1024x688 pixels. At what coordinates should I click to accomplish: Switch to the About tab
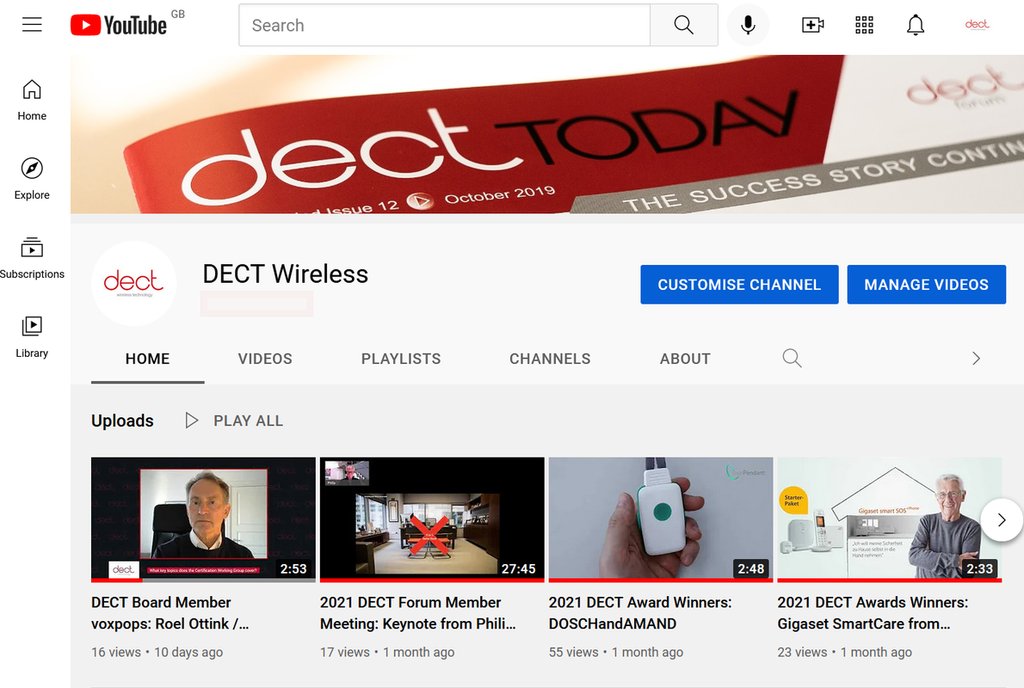(685, 358)
